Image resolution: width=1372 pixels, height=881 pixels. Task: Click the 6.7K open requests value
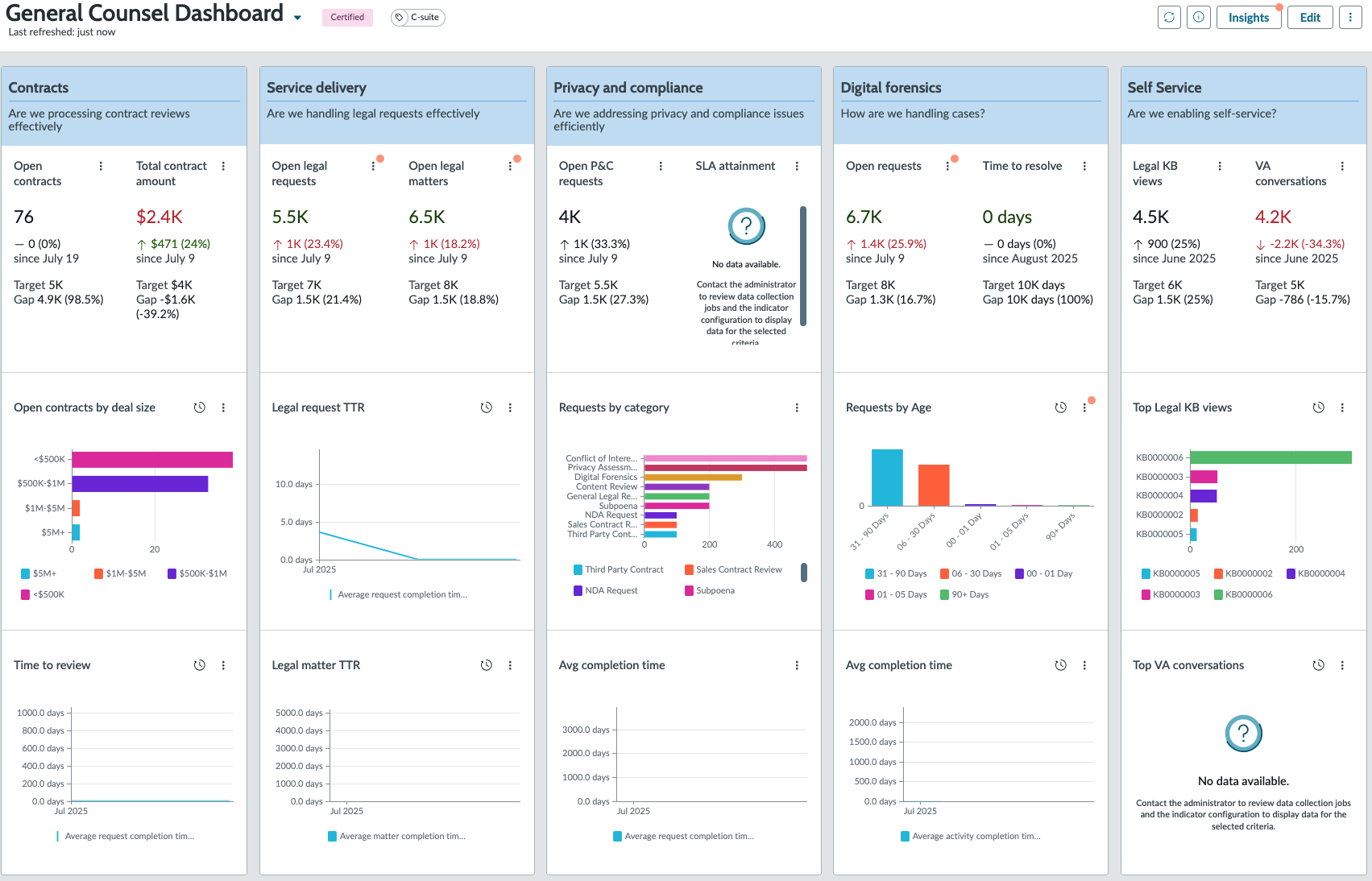point(864,217)
